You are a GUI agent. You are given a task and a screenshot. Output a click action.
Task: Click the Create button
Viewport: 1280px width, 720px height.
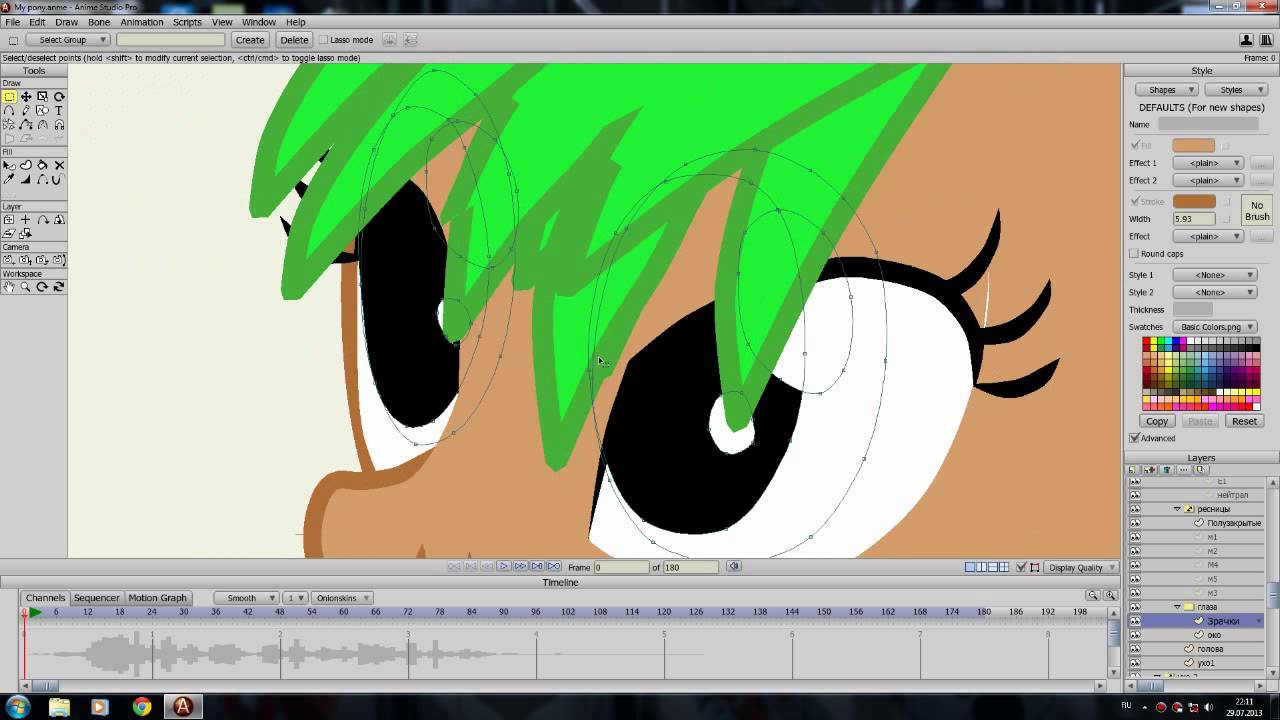(250, 40)
